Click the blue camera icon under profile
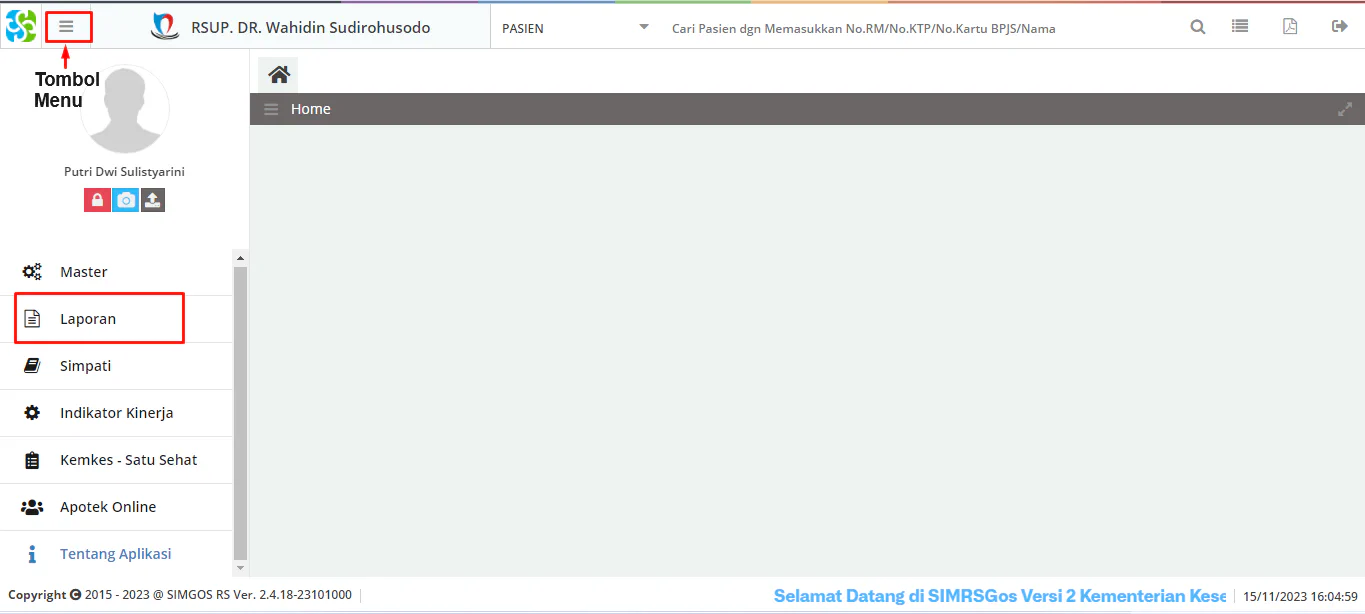Image resolution: width=1365 pixels, height=614 pixels. [x=125, y=200]
